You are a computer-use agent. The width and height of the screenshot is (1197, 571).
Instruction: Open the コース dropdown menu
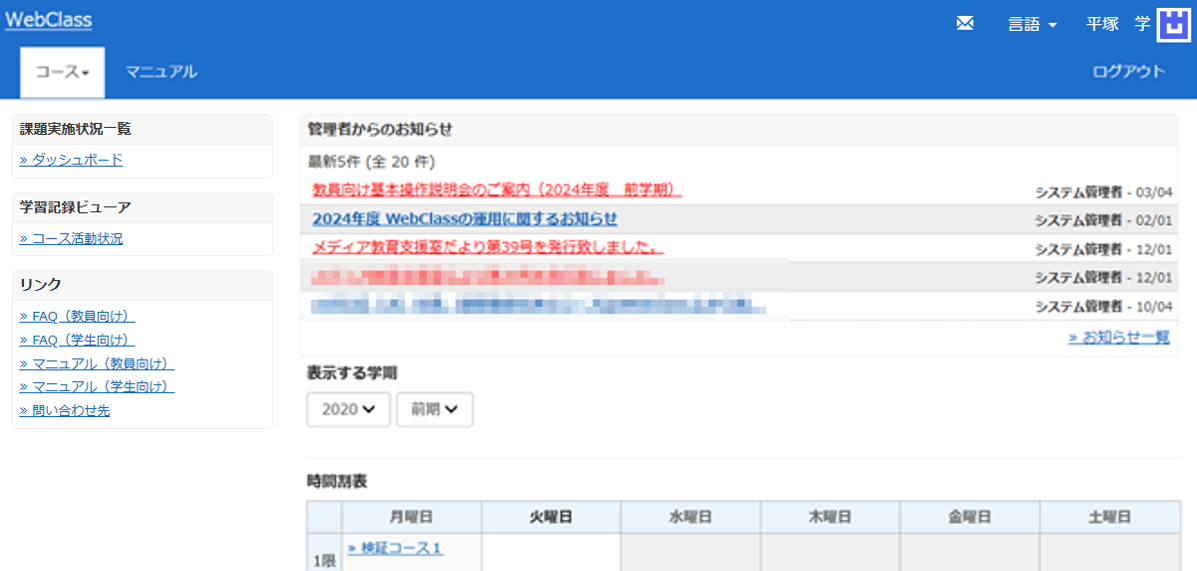[x=62, y=72]
